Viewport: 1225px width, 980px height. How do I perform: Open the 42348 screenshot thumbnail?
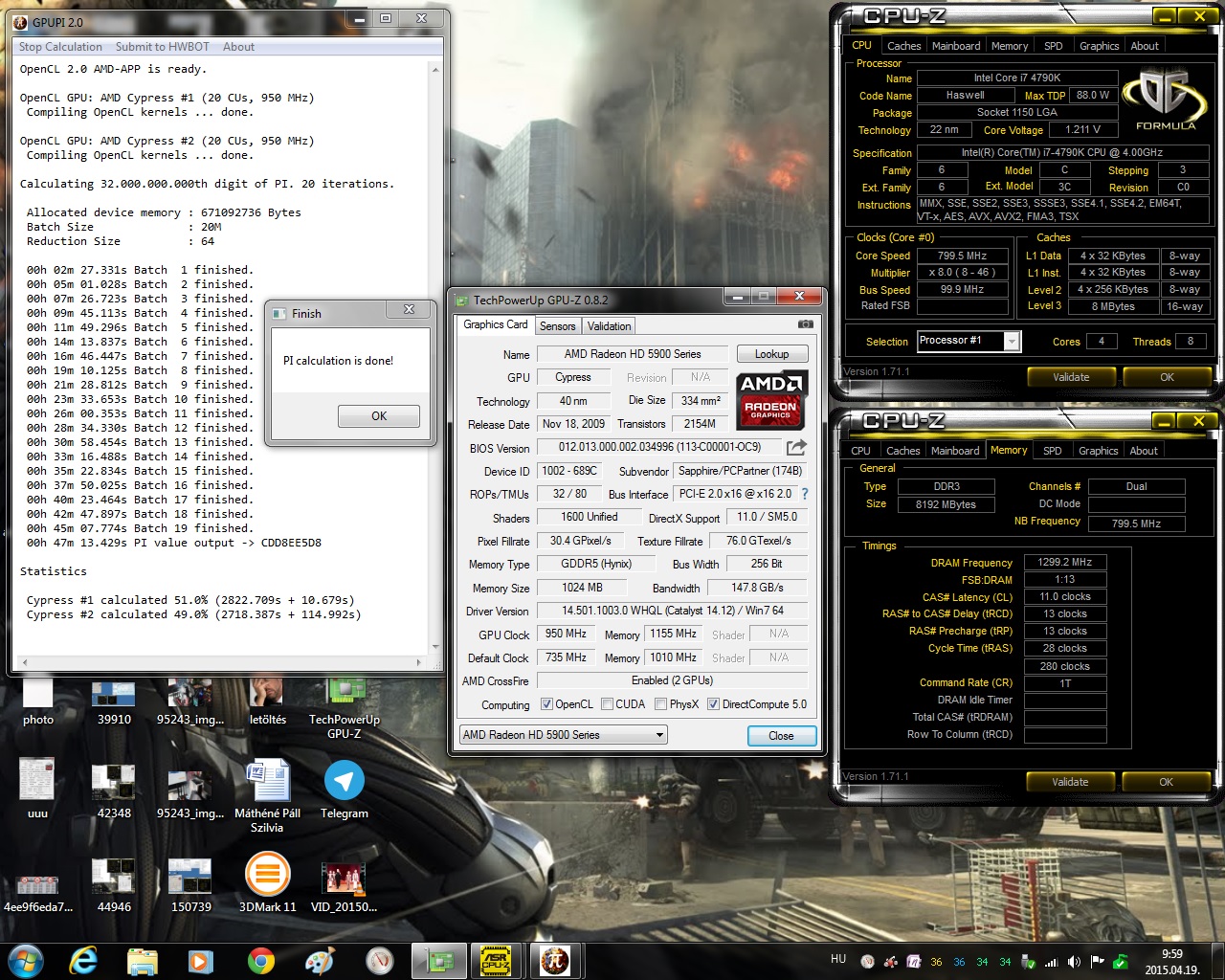(x=114, y=791)
